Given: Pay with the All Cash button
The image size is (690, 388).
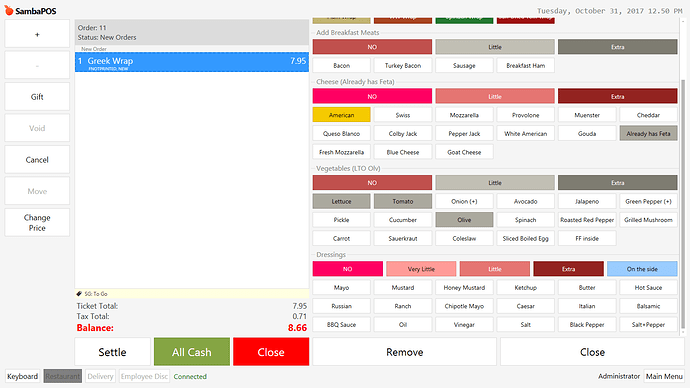Looking at the screenshot, I should (x=192, y=352).
